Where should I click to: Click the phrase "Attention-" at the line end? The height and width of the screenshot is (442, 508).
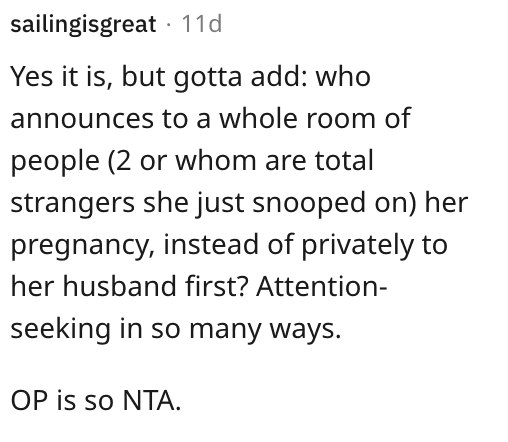321,286
